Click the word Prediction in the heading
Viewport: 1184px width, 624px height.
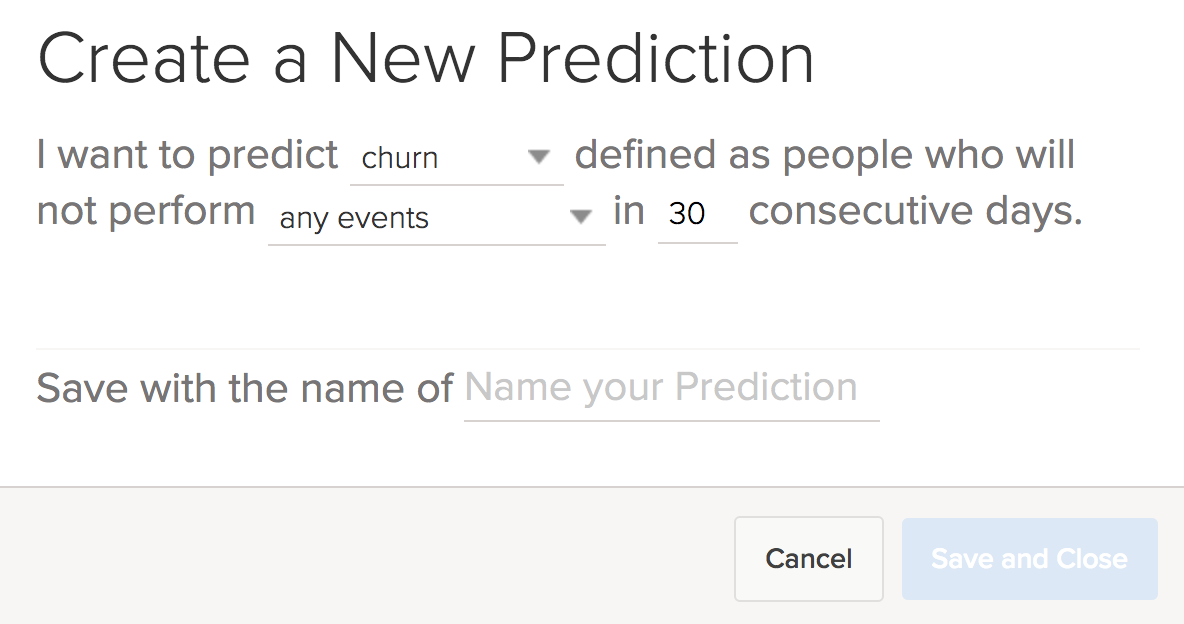[655, 60]
